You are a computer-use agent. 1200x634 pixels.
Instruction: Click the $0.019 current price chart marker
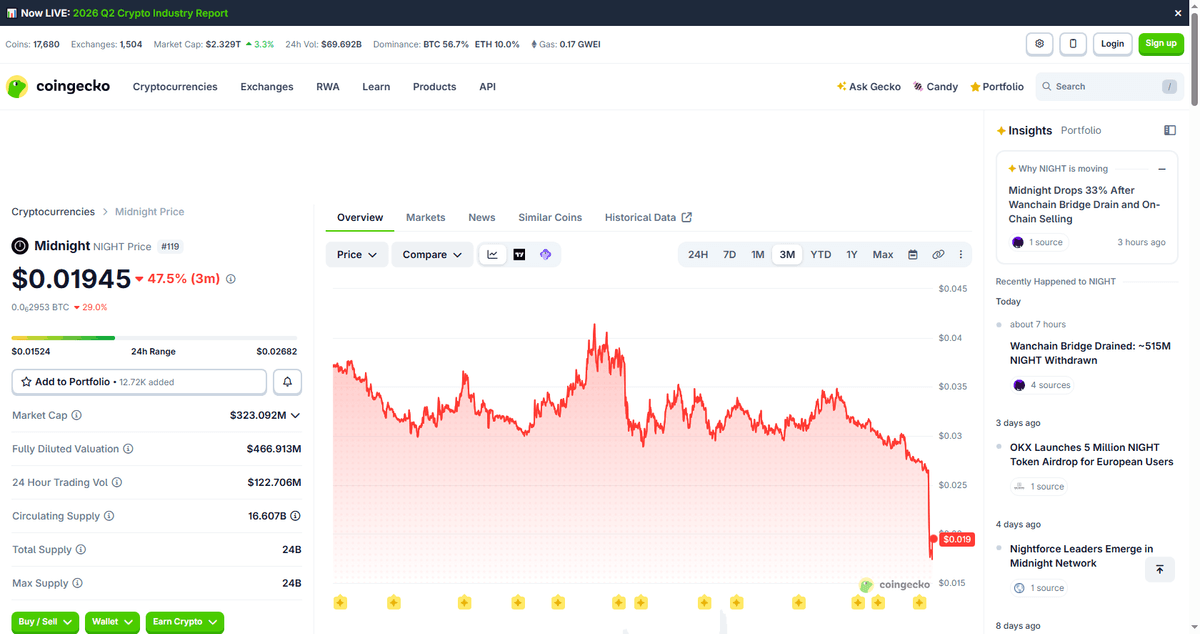click(x=957, y=539)
